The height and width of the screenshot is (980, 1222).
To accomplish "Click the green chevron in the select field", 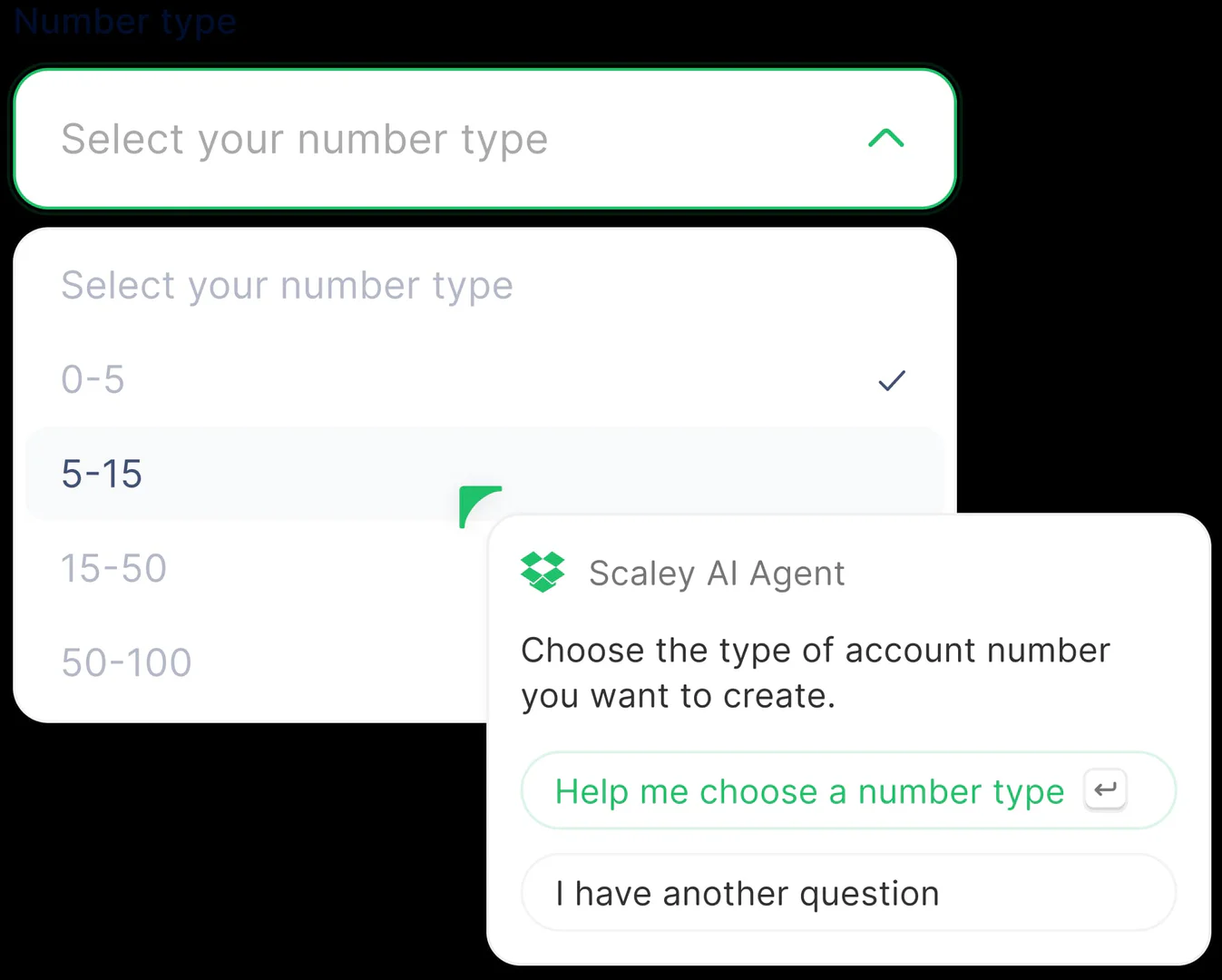I will [886, 138].
